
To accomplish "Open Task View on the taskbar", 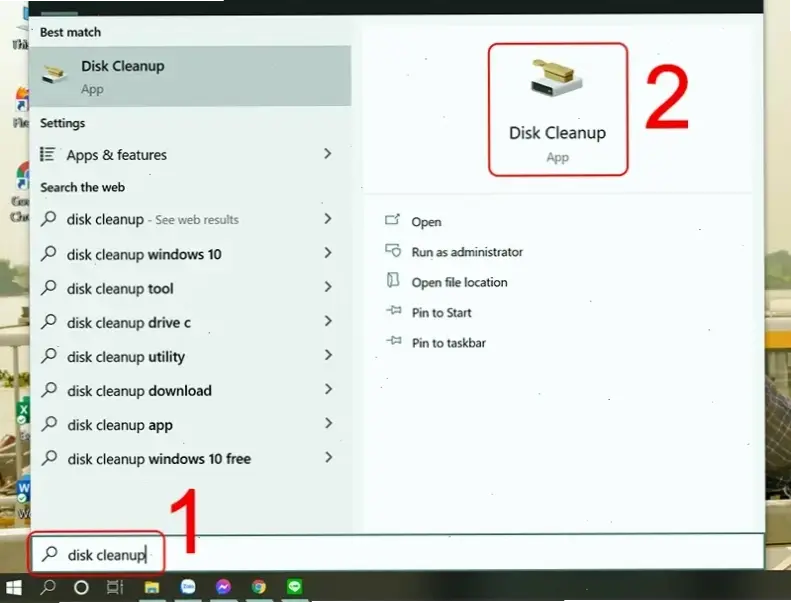I will click(115, 588).
